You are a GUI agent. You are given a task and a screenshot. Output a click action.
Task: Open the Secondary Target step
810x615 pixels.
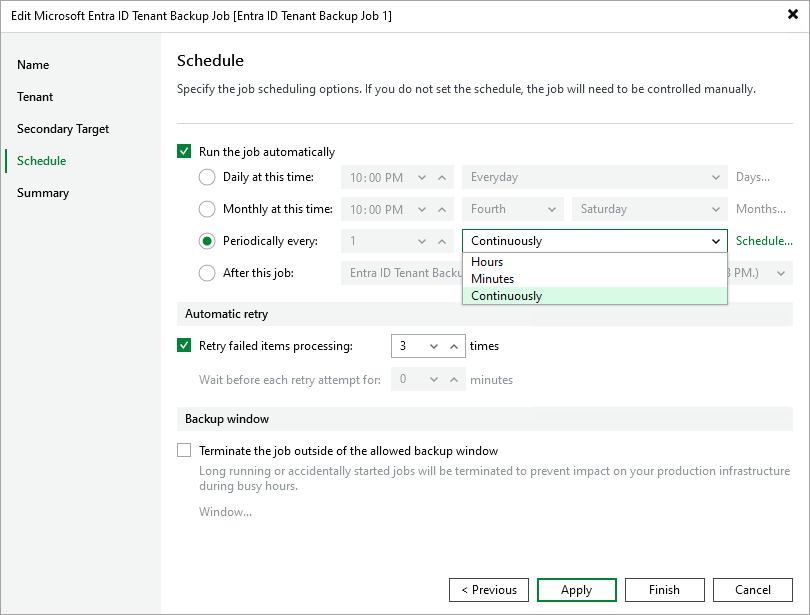click(x=62, y=128)
